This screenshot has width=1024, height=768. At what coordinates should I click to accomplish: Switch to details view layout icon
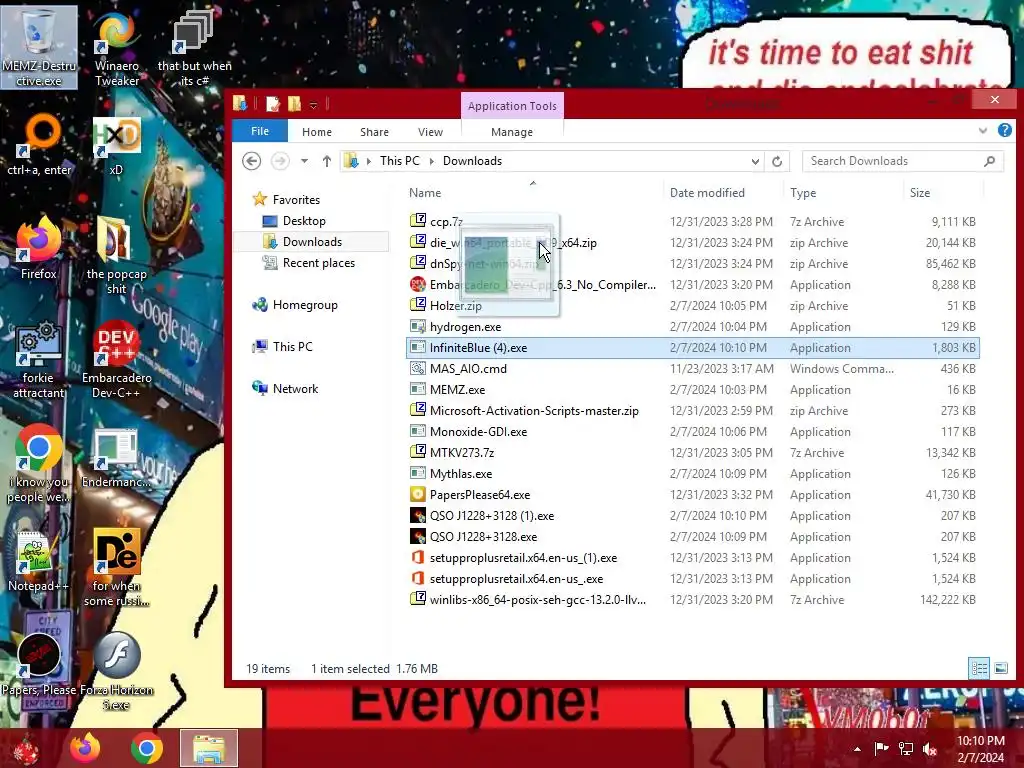(979, 668)
